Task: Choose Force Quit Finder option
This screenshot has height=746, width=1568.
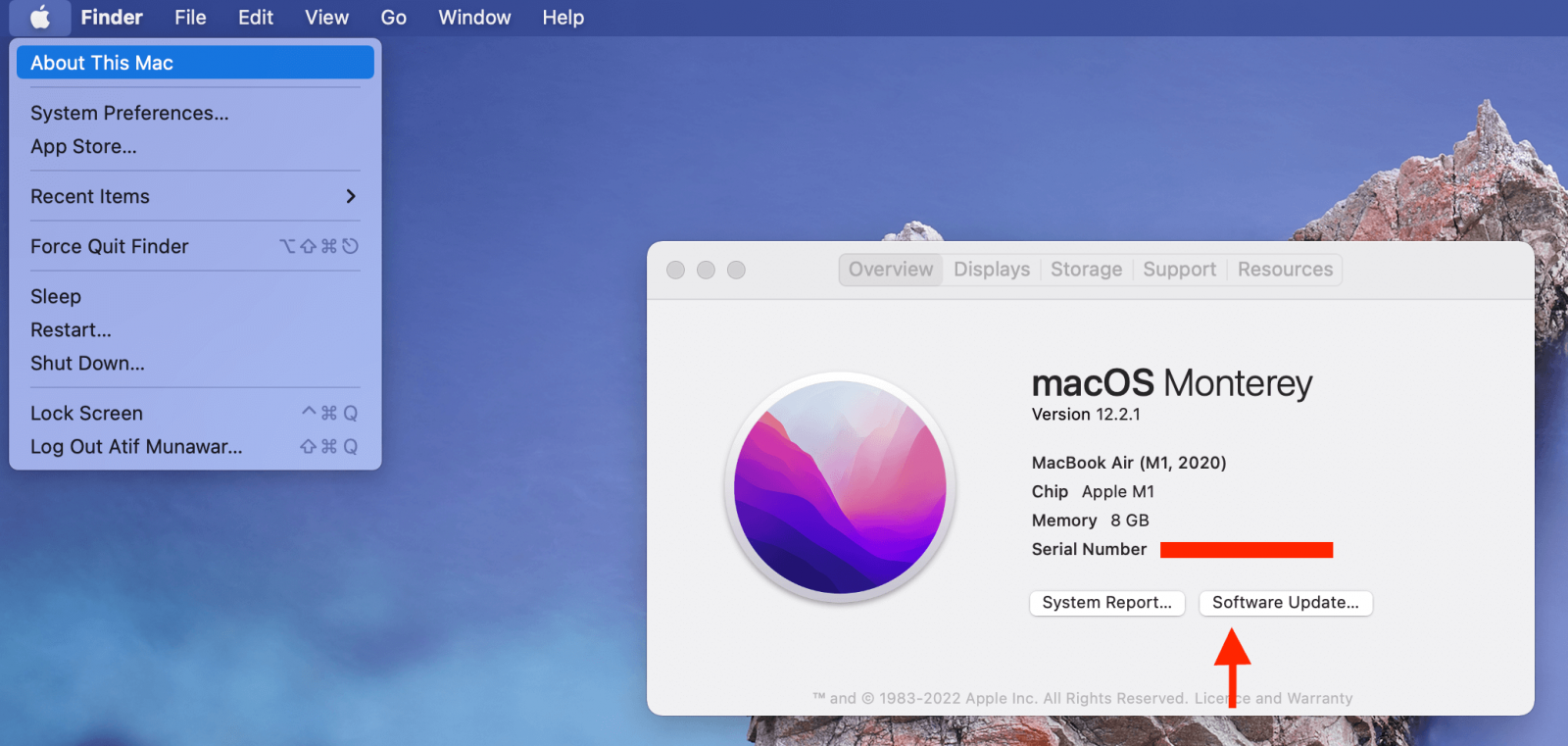Action: 110,246
